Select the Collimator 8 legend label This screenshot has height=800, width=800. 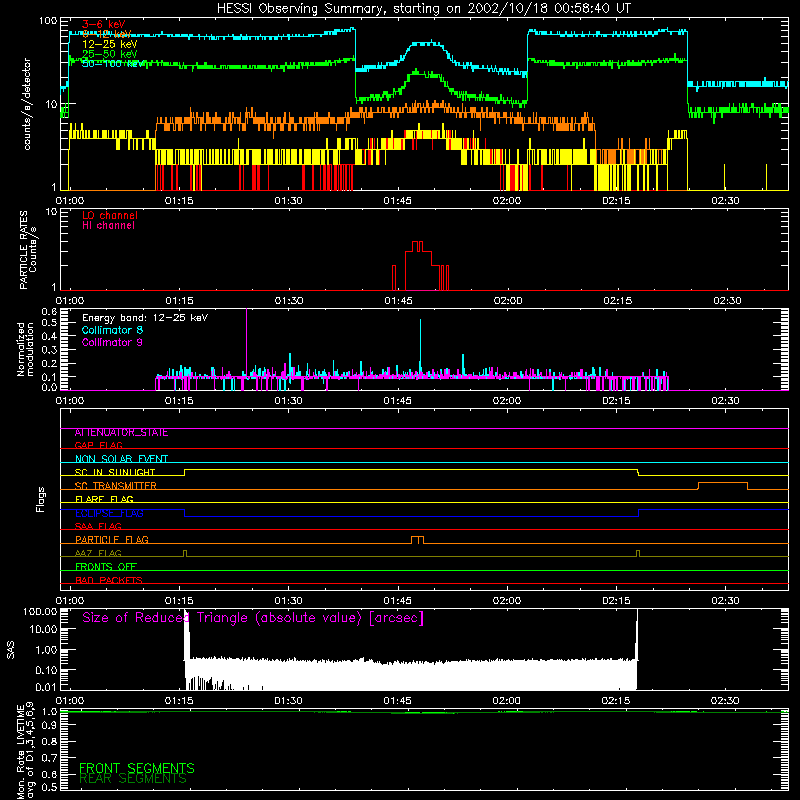(112, 330)
